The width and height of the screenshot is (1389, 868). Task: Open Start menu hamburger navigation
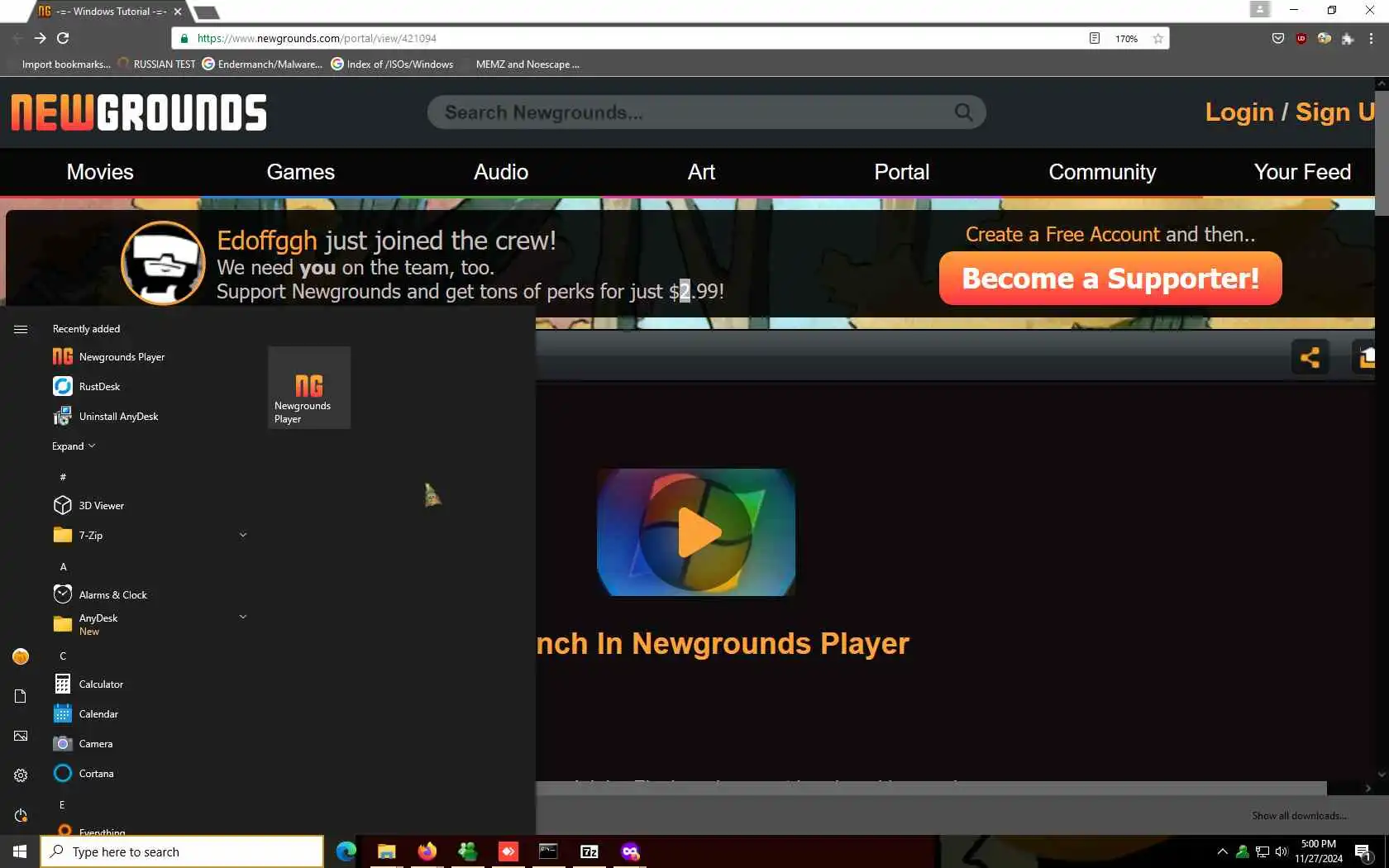[21, 329]
